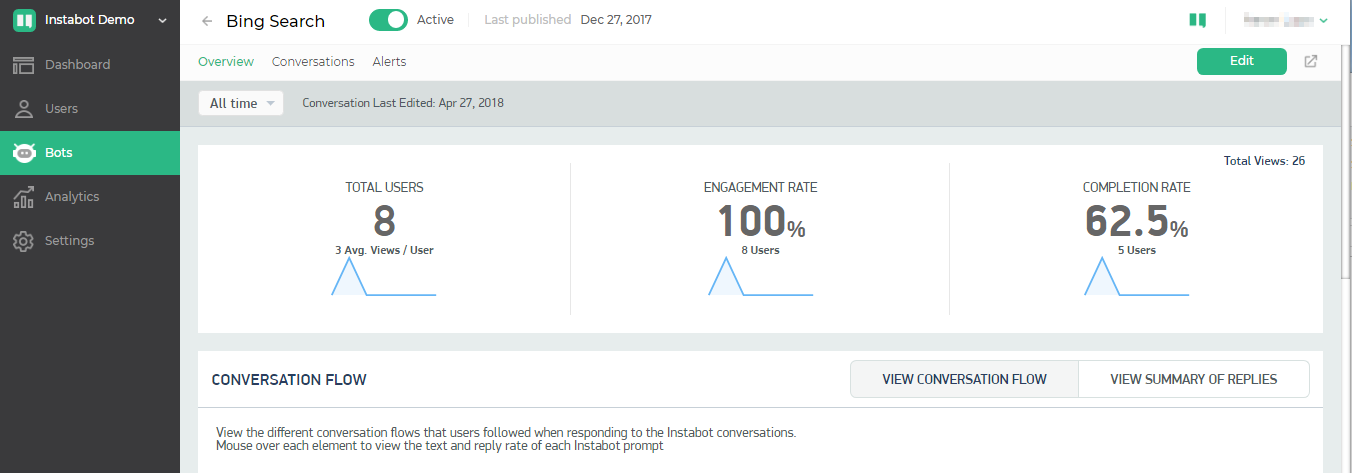Click the 3 Avg. Views / User text
This screenshot has height=473, width=1352.
click(384, 251)
